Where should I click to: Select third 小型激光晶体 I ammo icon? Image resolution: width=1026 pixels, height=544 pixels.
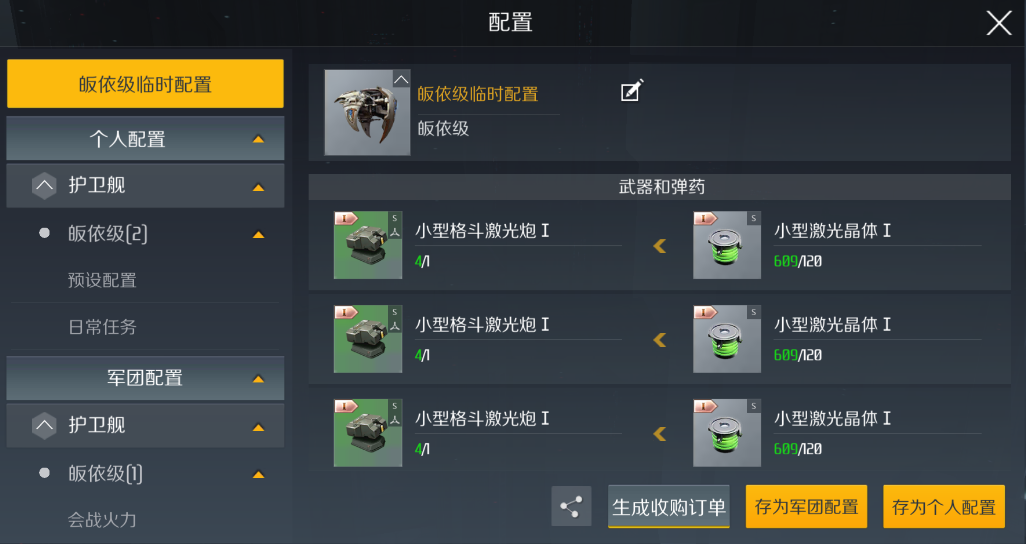point(727,433)
